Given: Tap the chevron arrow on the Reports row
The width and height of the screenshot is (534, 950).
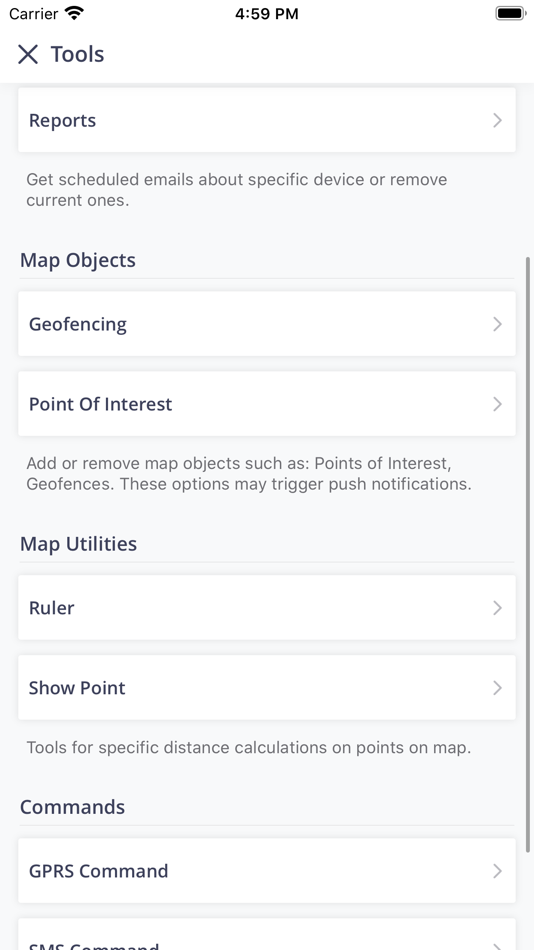Looking at the screenshot, I should click(x=498, y=121).
